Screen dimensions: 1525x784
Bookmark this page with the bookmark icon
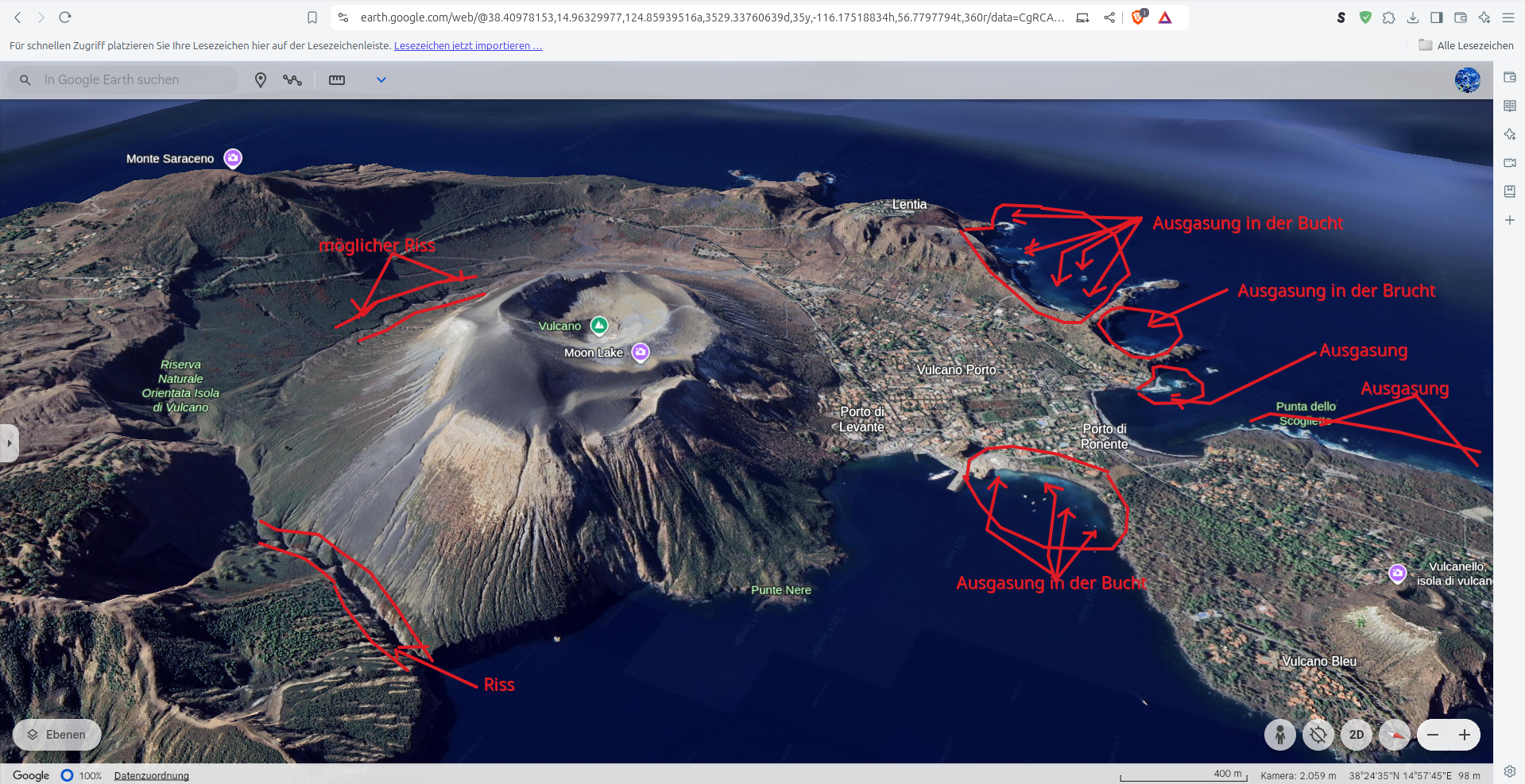click(x=312, y=17)
